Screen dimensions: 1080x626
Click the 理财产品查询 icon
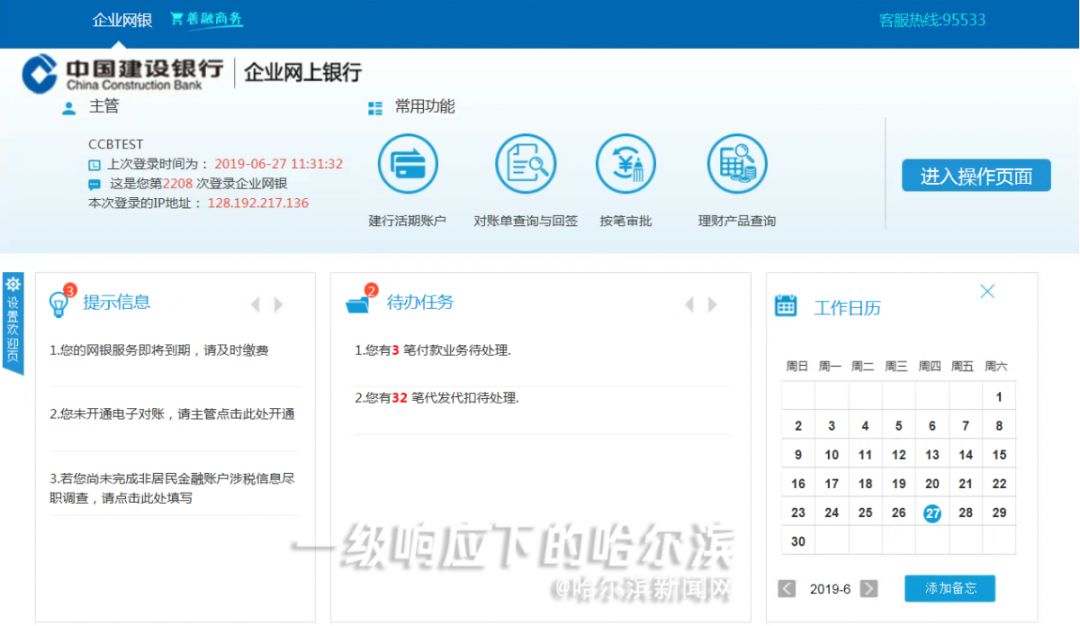click(x=737, y=166)
